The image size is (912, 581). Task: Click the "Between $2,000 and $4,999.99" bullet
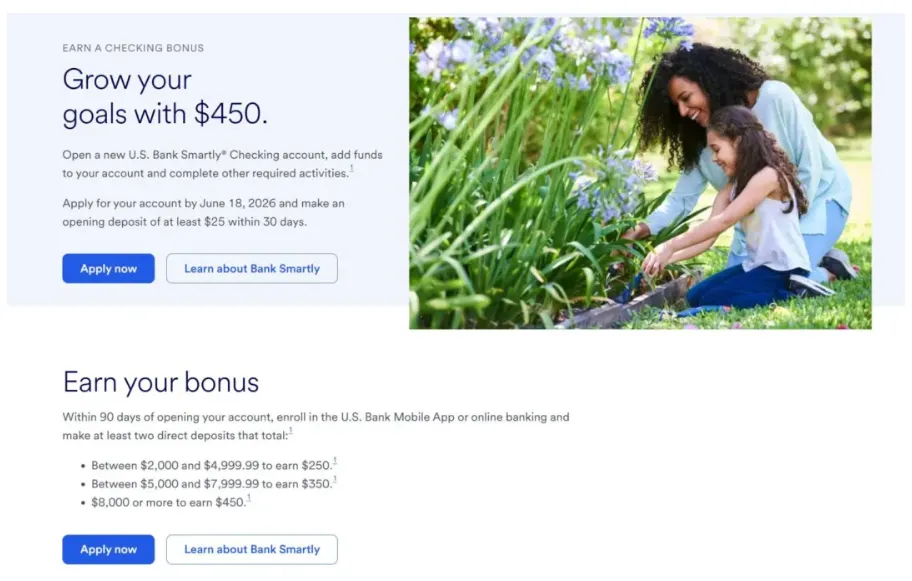(x=212, y=465)
